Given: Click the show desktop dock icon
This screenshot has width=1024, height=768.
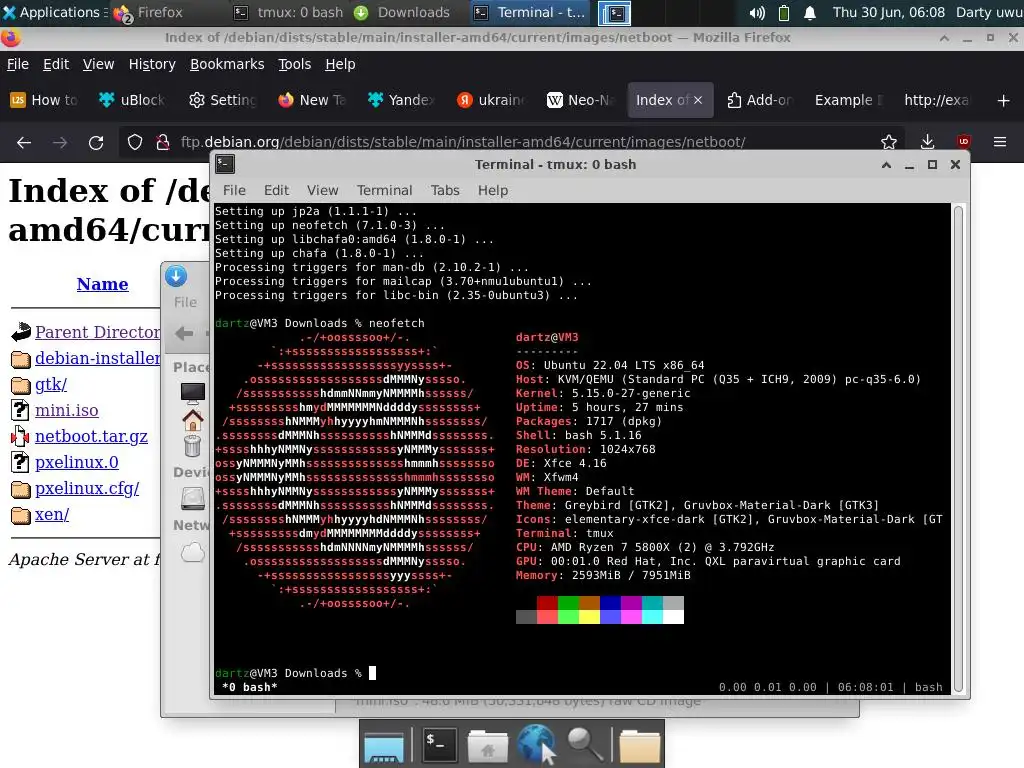Looking at the screenshot, I should (384, 746).
